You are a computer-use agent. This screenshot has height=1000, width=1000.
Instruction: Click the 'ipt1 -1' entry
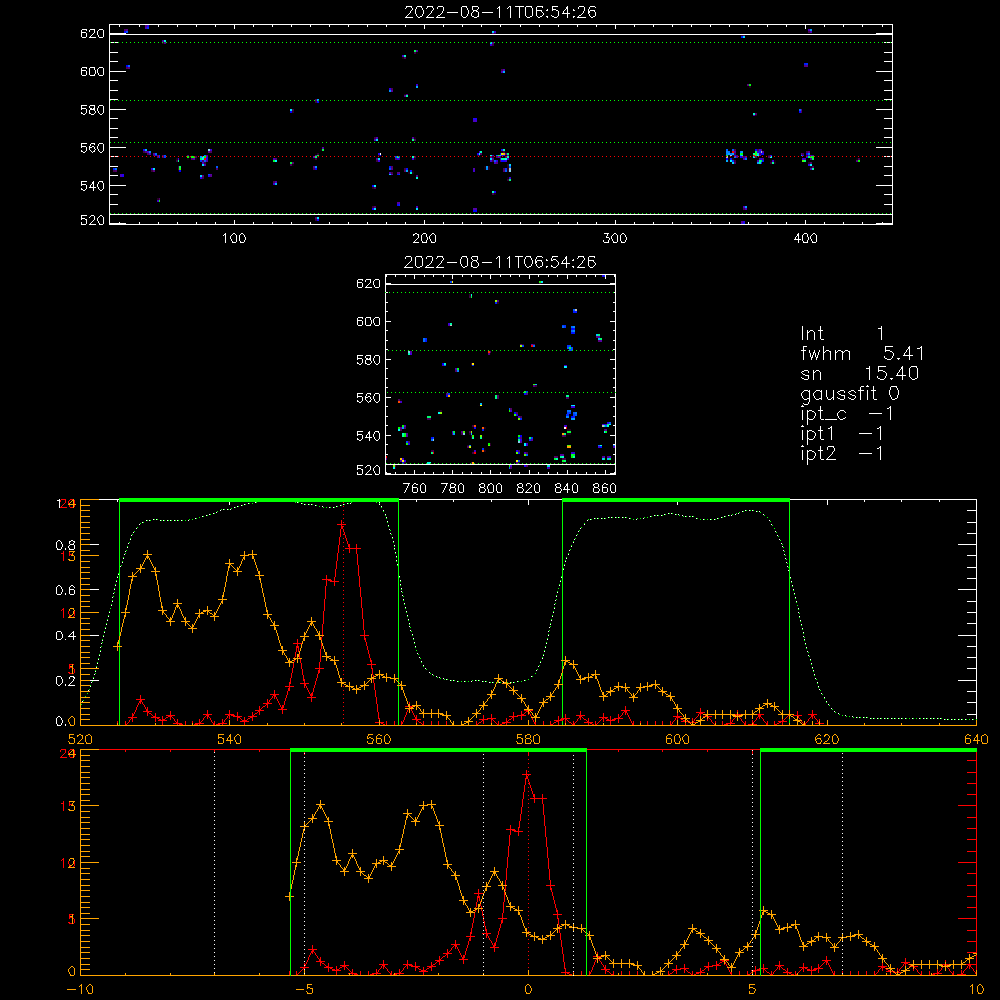[x=842, y=434]
